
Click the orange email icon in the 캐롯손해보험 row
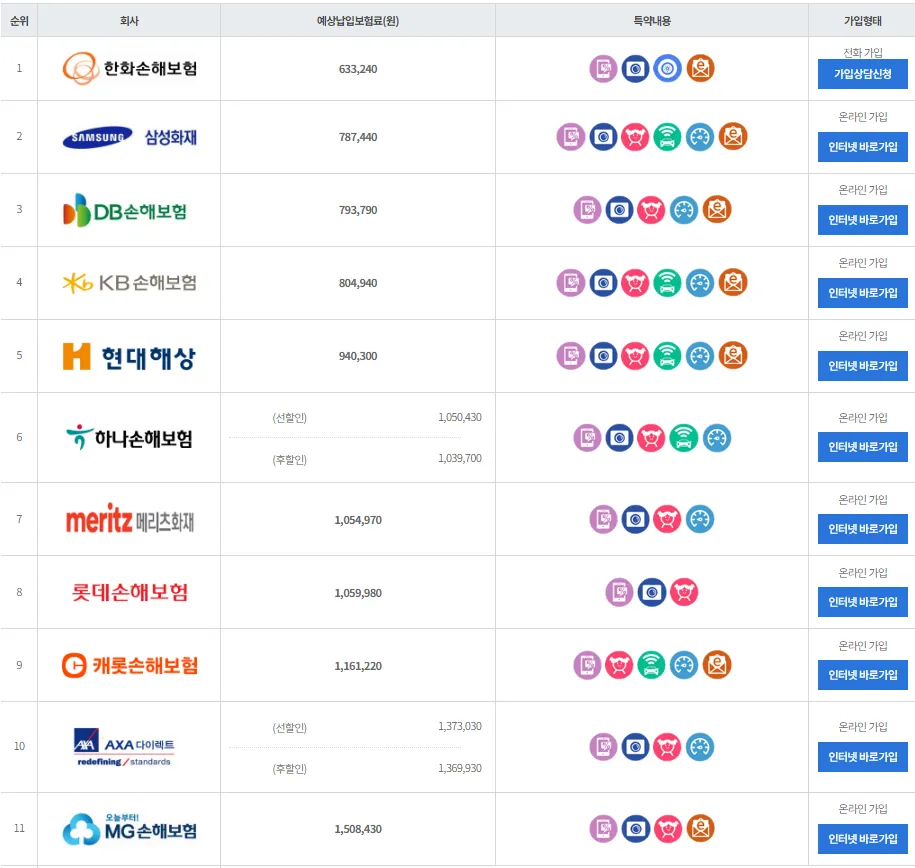[717, 665]
